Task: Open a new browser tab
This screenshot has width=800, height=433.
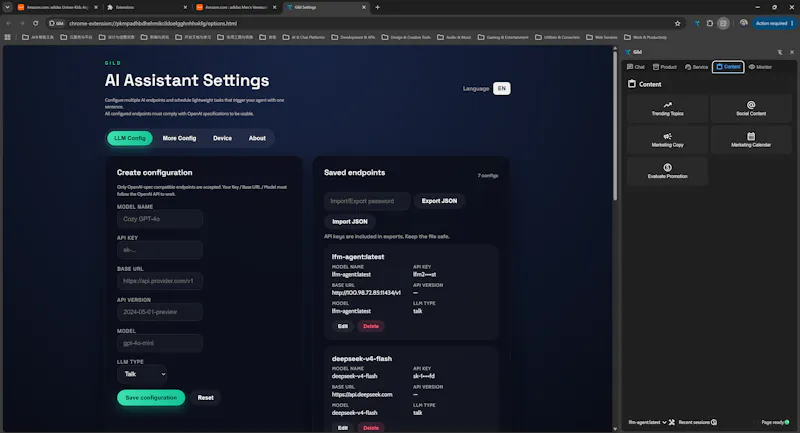Action: coord(378,7)
